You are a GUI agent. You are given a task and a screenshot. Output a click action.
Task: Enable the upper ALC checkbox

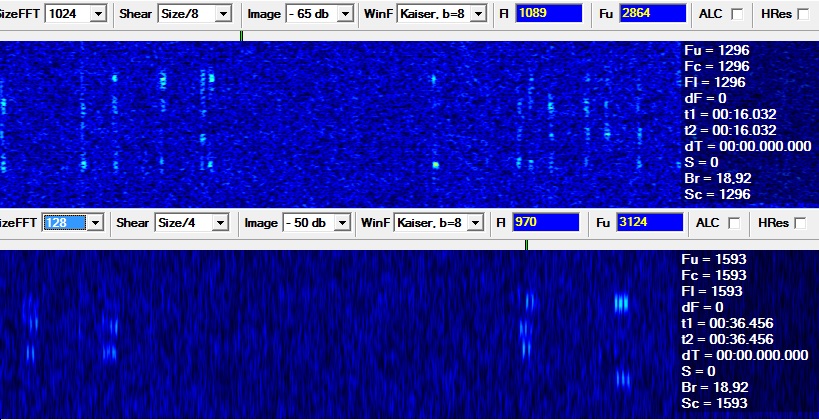737,15
